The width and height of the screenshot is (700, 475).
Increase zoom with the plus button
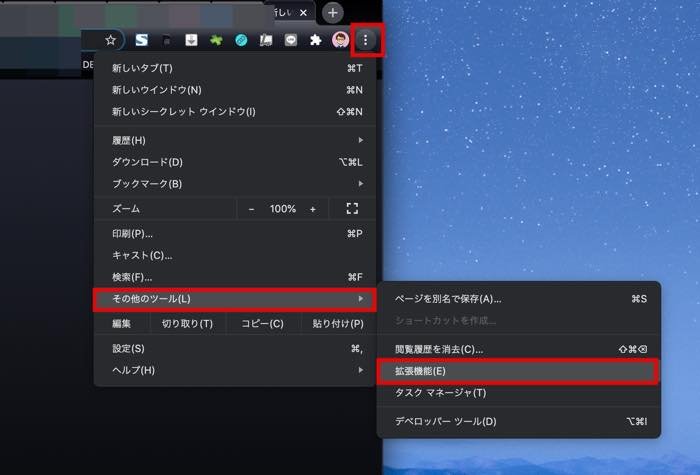coord(313,209)
